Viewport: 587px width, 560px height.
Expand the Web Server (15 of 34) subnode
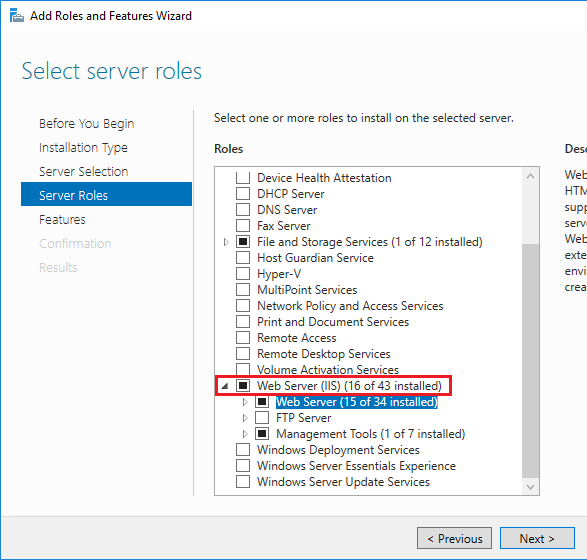[245, 402]
